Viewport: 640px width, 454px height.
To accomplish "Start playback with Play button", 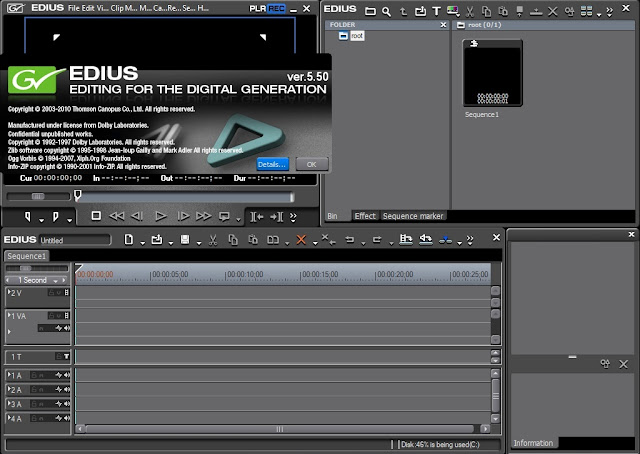I will (x=160, y=216).
